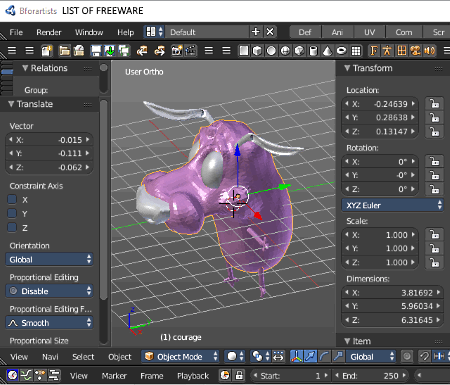The width and height of the screenshot is (450, 385).
Task: Toggle lock on Location X
Action: coord(434,104)
